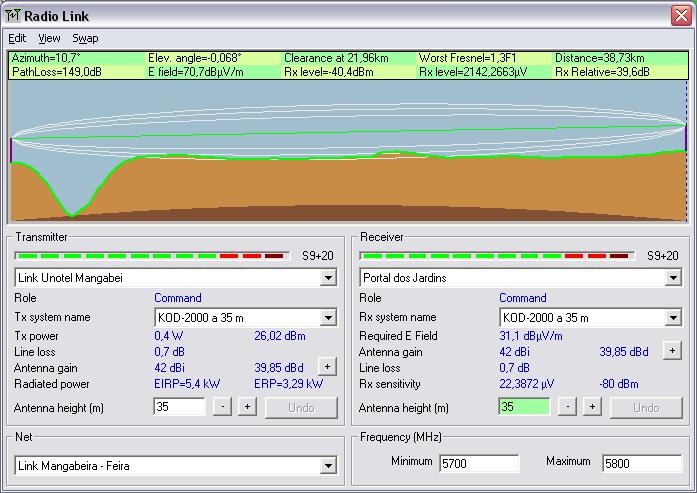The image size is (697, 493).
Task: Click the Radio Link title bar icon
Action: coord(13,14)
